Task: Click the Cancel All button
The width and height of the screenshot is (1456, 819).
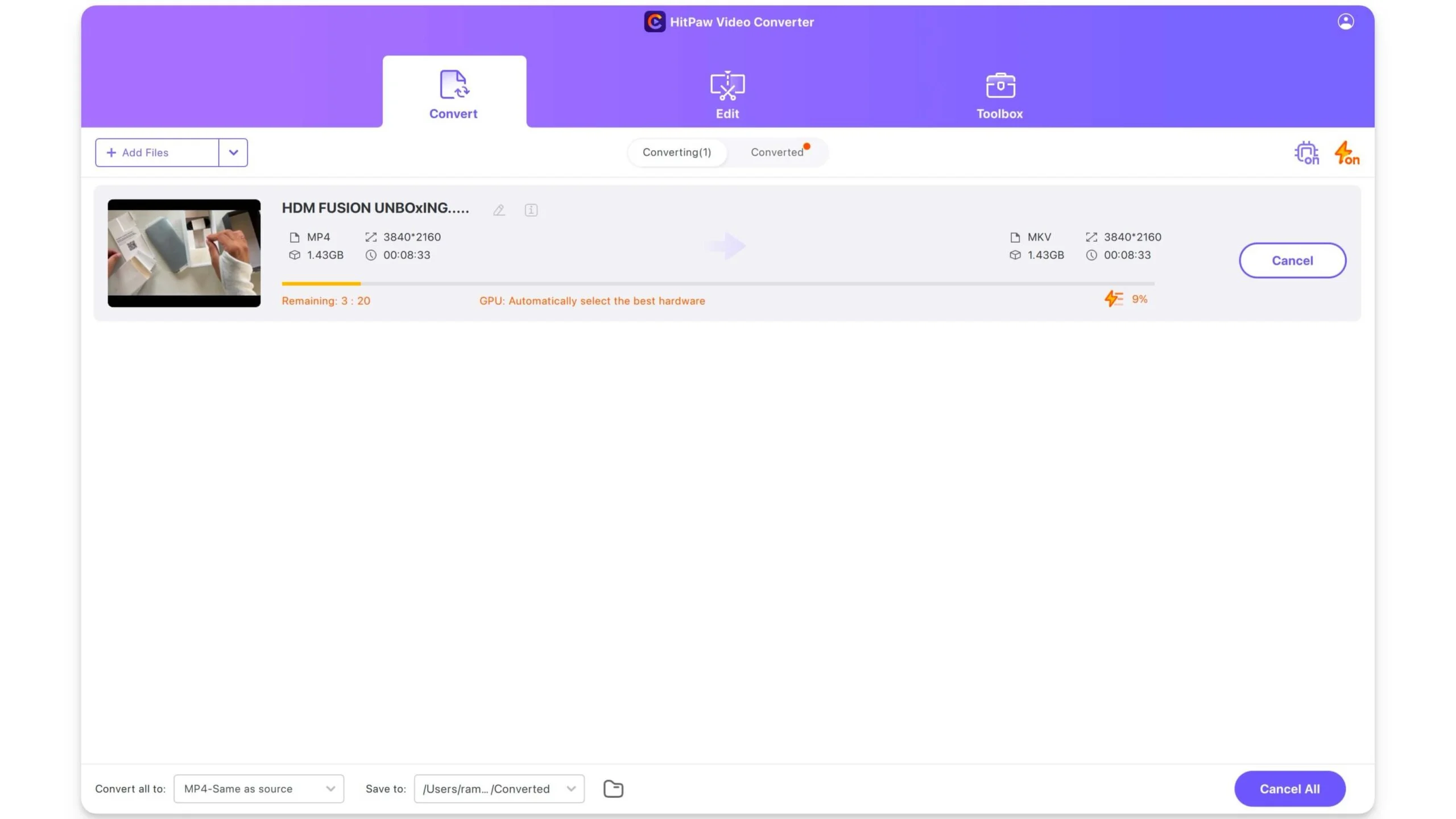Action: point(1289,789)
